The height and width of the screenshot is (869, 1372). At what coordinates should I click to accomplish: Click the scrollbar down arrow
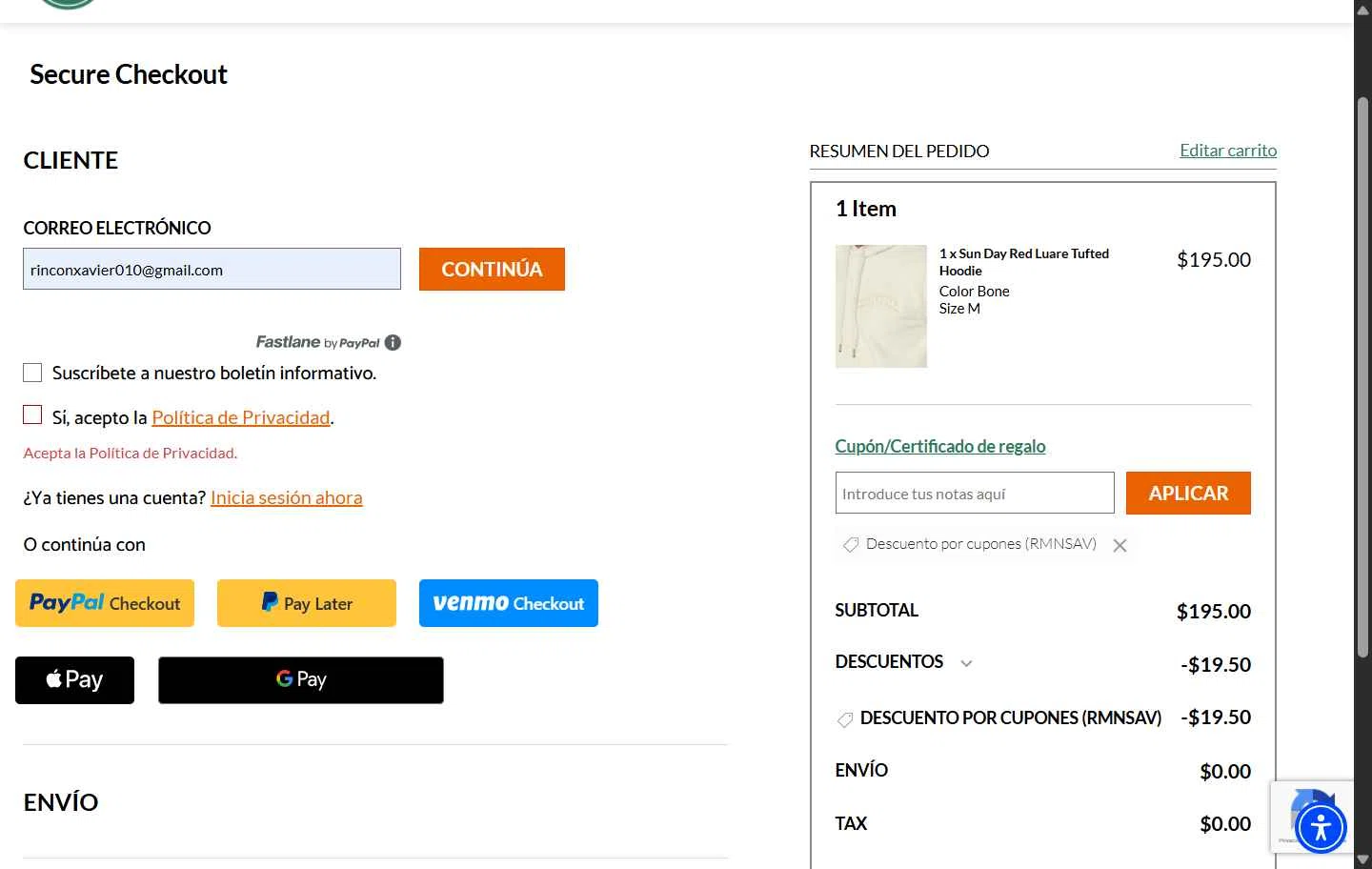coord(1362,859)
